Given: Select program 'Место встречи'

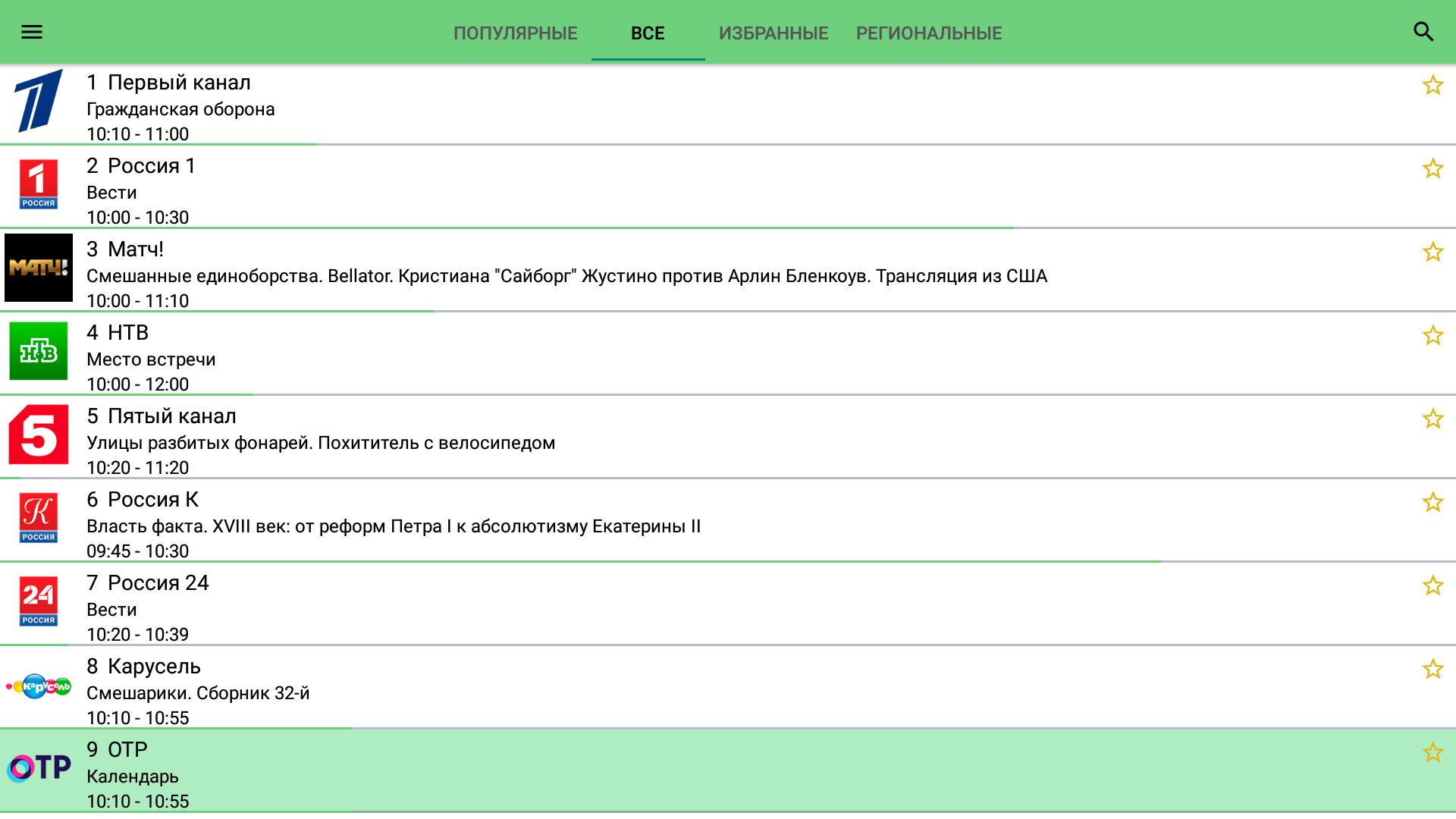Looking at the screenshot, I should pos(151,360).
